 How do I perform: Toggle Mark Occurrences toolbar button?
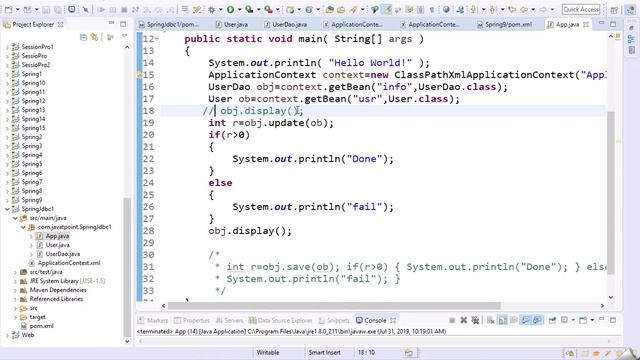click(387, 9)
